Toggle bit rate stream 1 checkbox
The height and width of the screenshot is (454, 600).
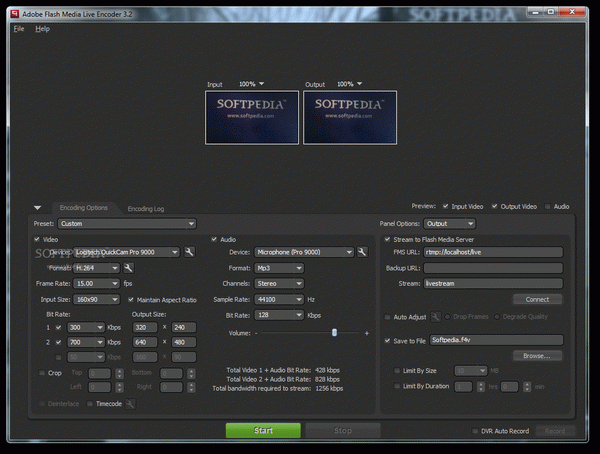[58, 327]
